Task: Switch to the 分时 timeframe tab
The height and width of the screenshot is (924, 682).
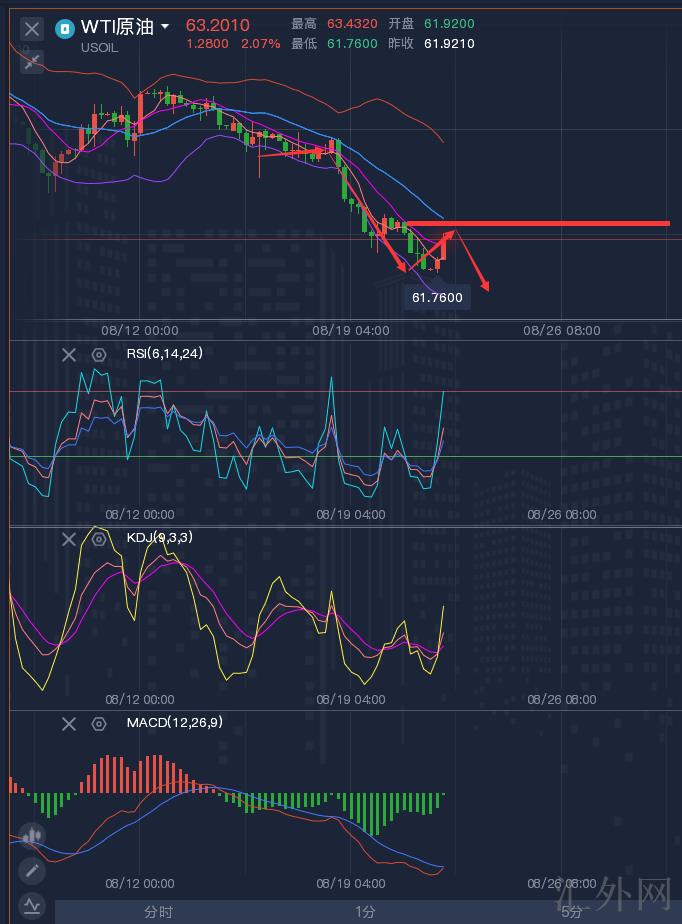Action: [159, 912]
